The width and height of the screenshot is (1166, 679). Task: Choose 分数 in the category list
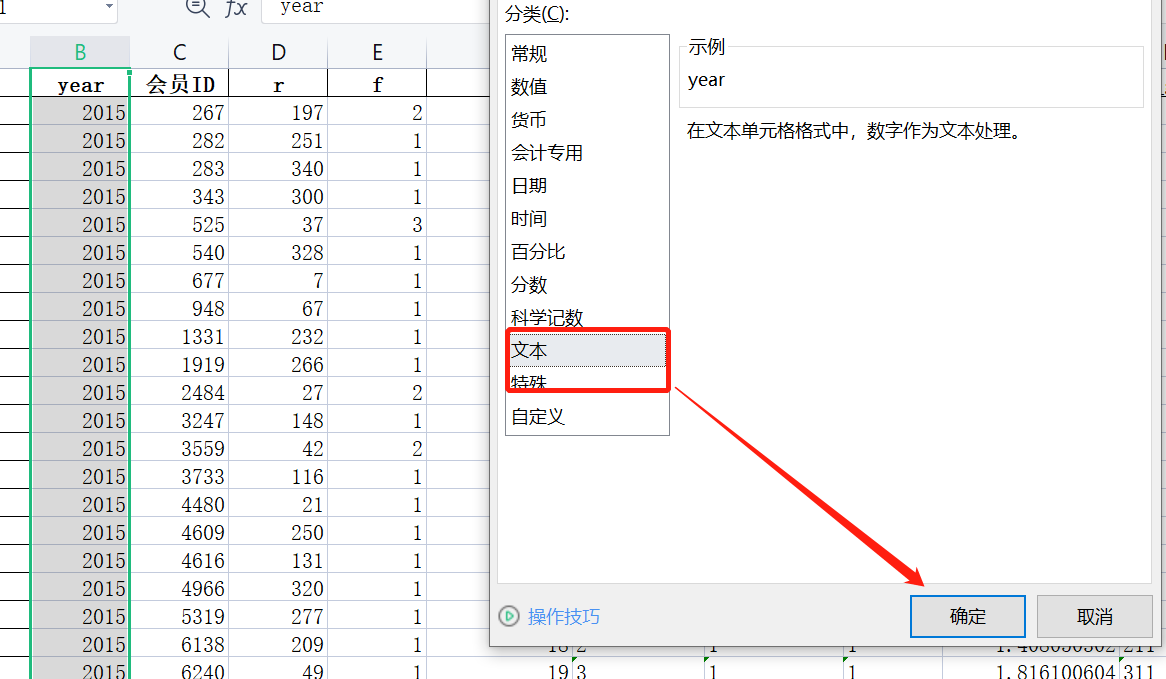point(587,285)
